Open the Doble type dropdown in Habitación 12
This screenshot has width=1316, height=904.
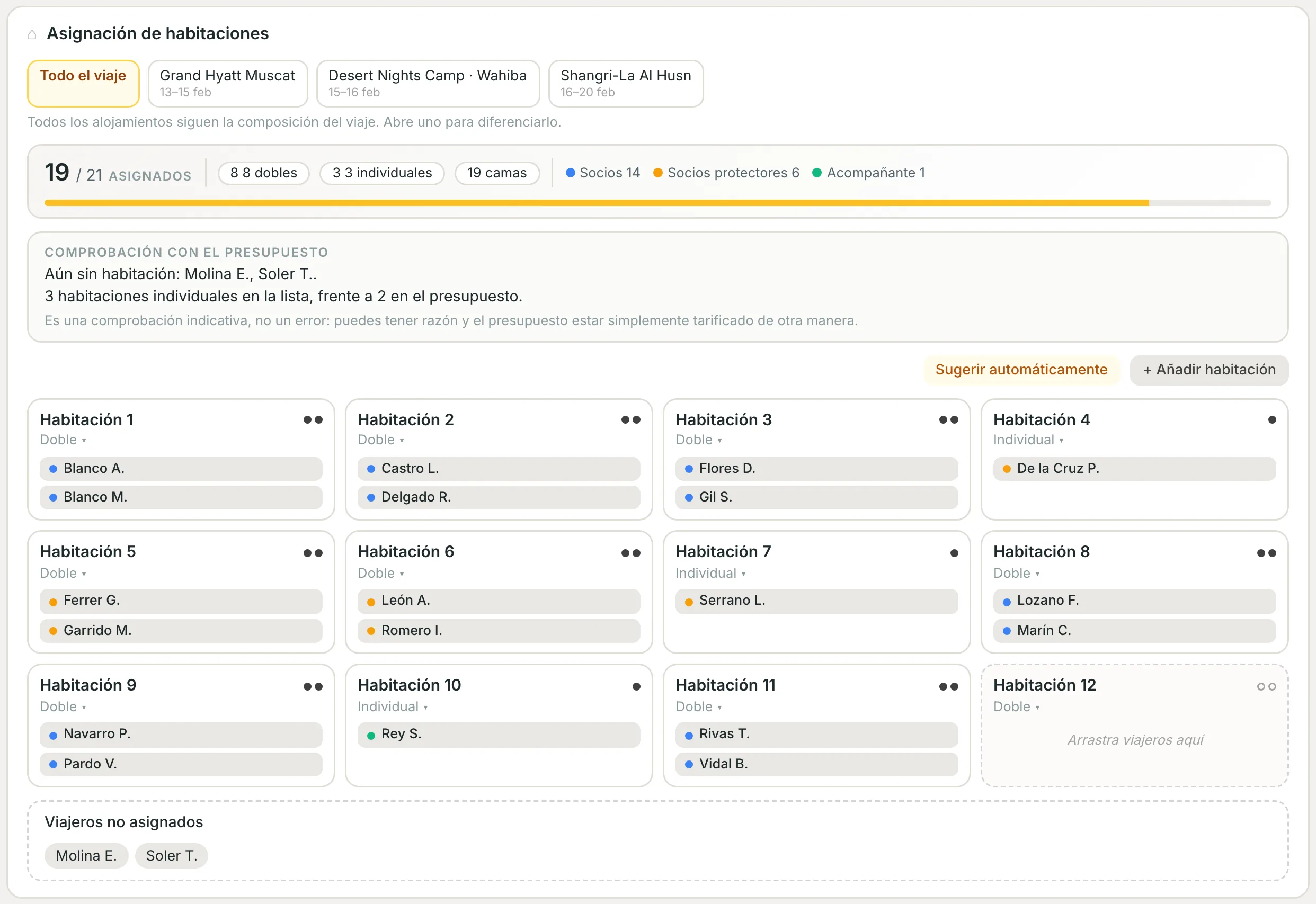(1016, 707)
